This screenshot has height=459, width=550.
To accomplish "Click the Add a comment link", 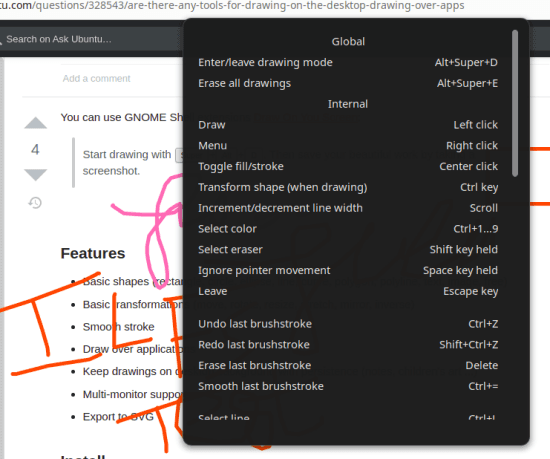I will click(x=96, y=79).
